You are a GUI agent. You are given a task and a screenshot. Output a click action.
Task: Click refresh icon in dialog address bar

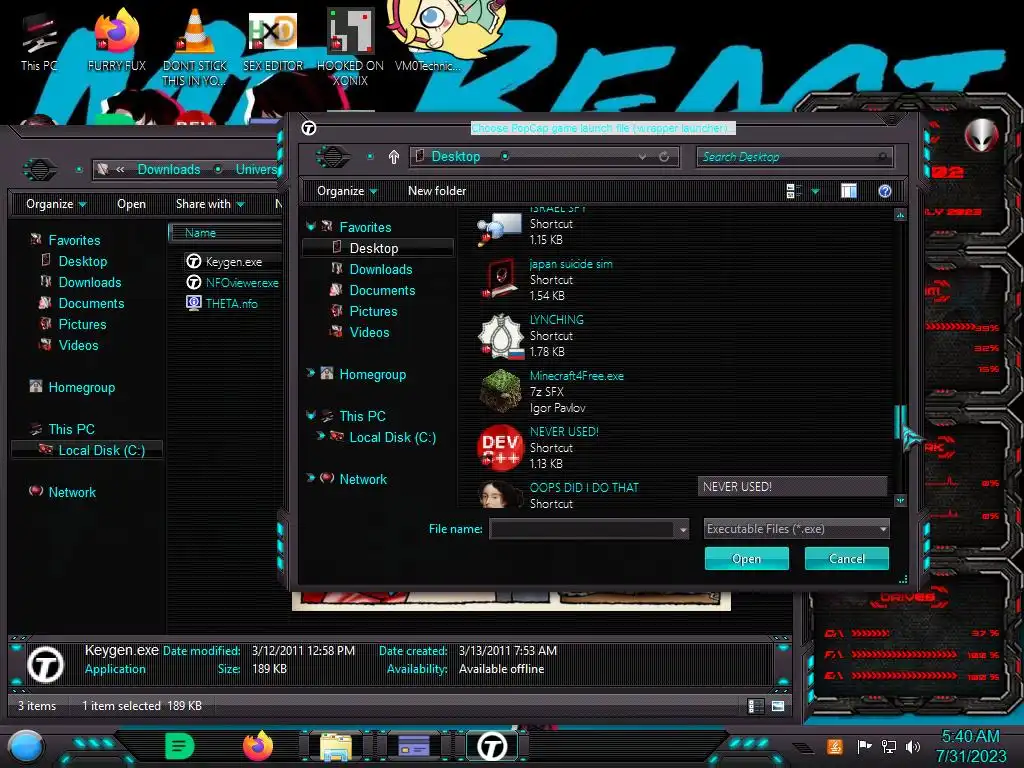point(664,157)
